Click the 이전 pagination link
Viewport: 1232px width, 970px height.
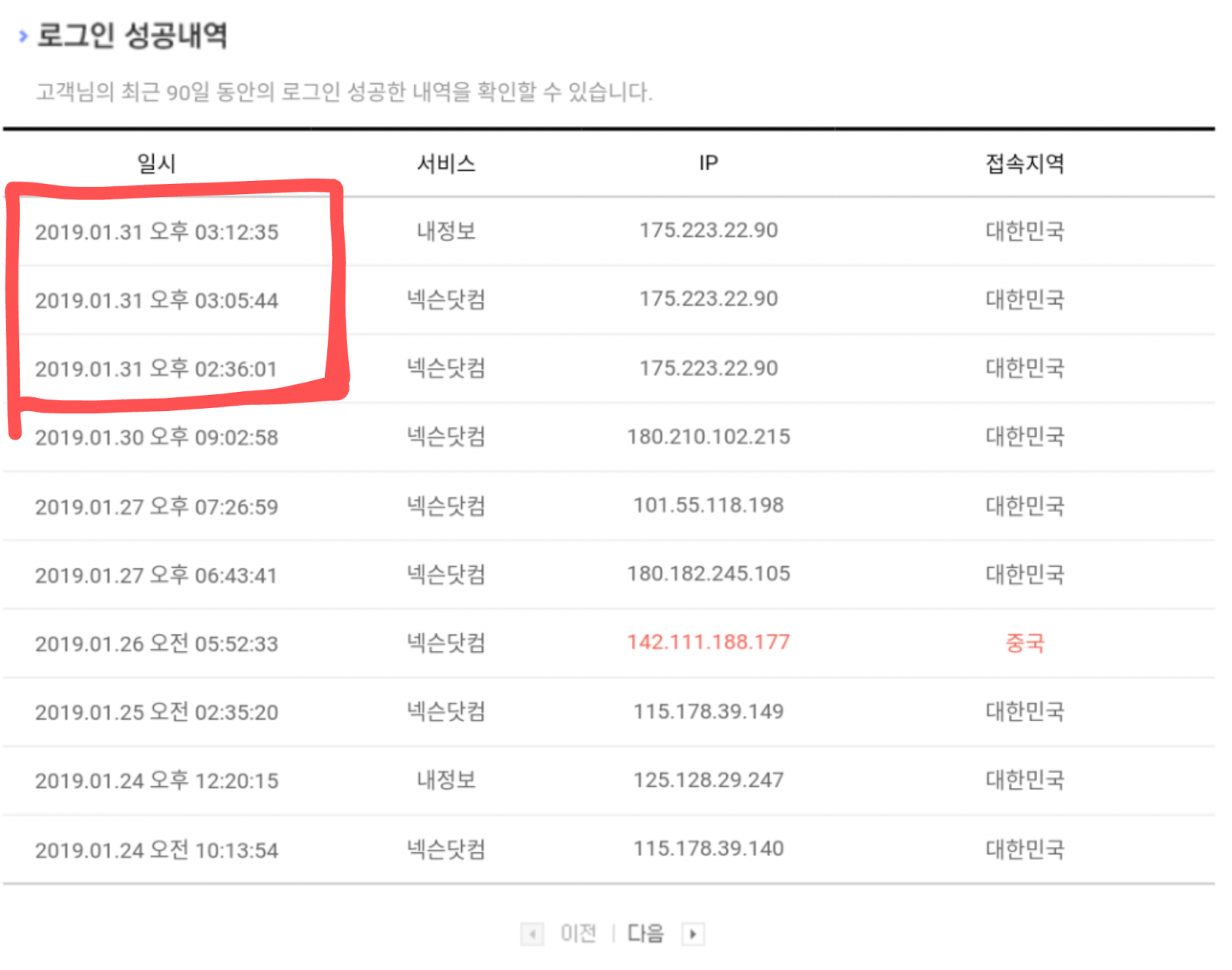click(579, 932)
